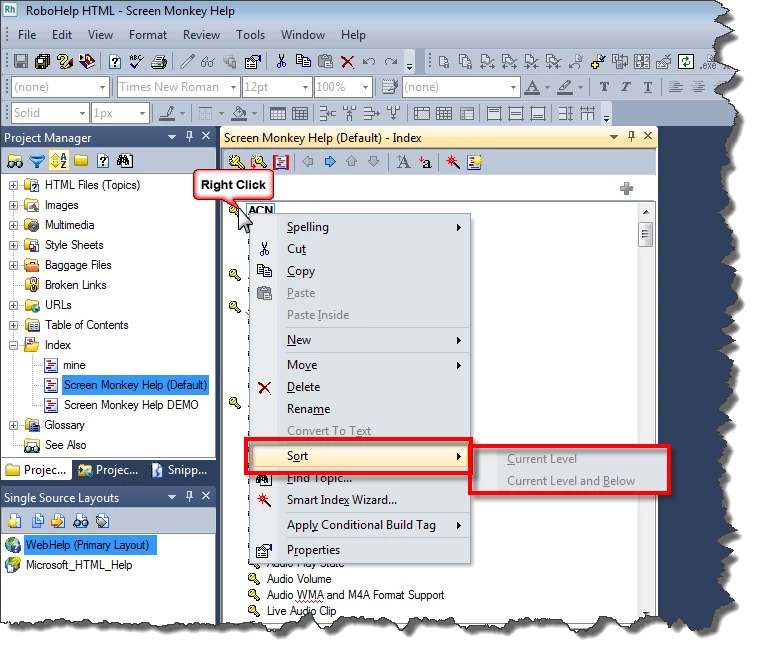Click the Save All icon

pos(43,62)
